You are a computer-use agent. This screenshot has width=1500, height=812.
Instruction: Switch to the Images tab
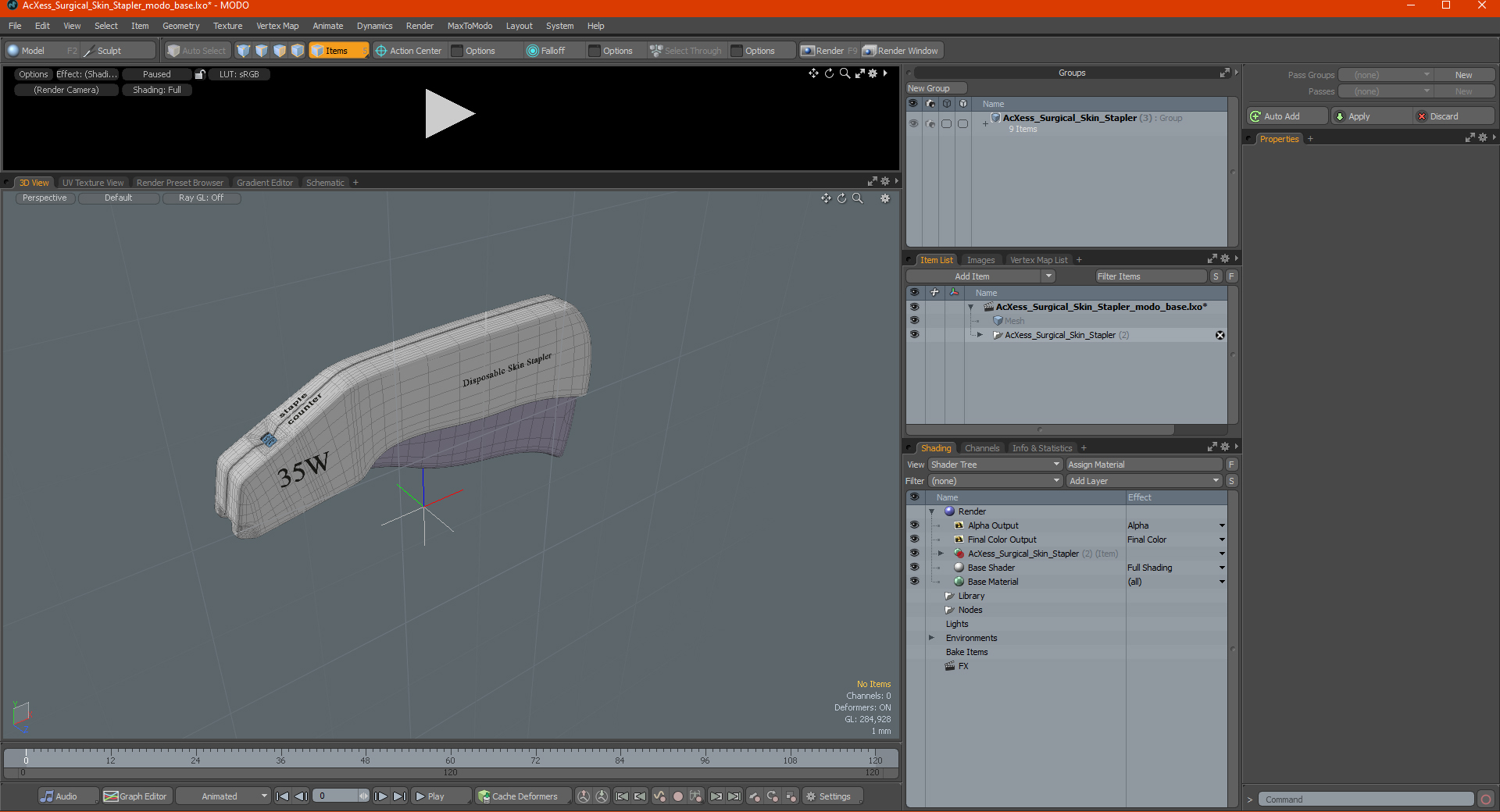click(980, 260)
